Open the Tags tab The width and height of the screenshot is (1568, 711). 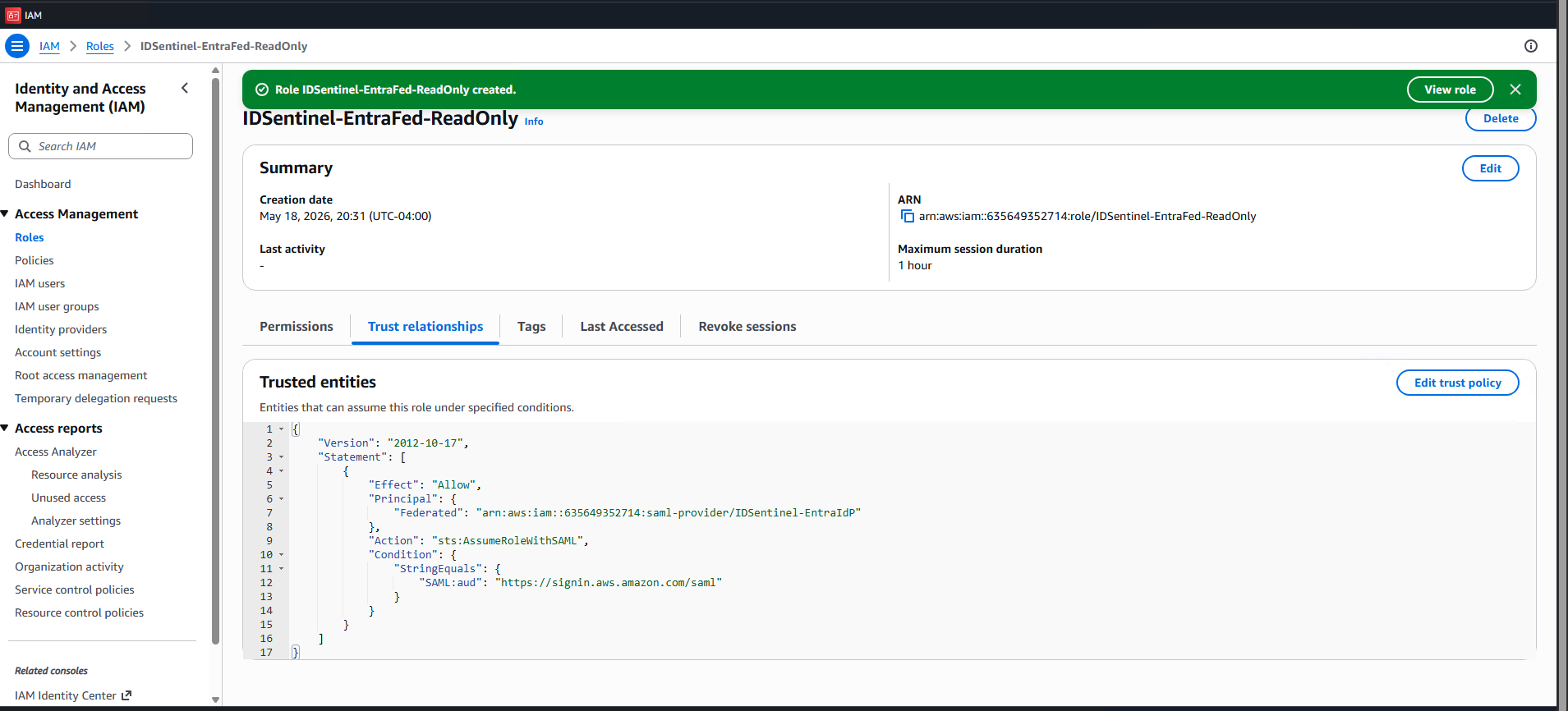[x=531, y=326]
